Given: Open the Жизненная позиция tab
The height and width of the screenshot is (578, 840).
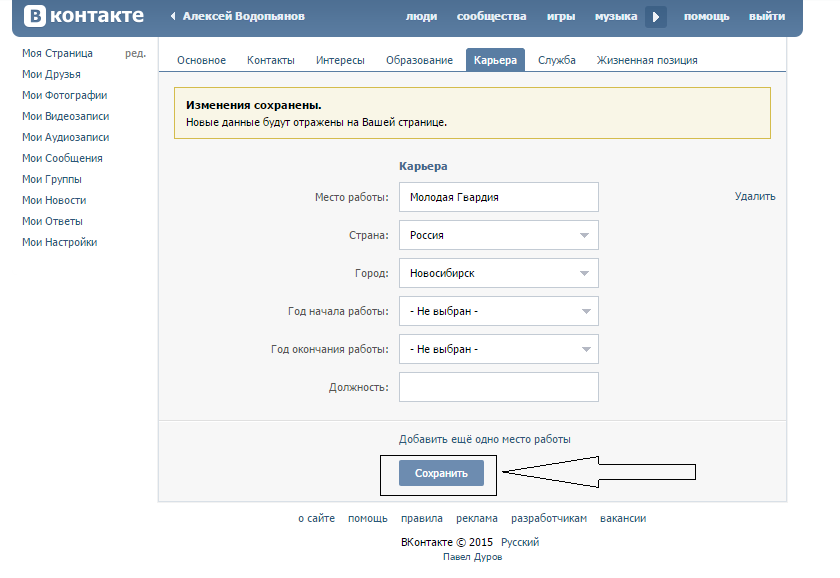Looking at the screenshot, I should pos(647,60).
